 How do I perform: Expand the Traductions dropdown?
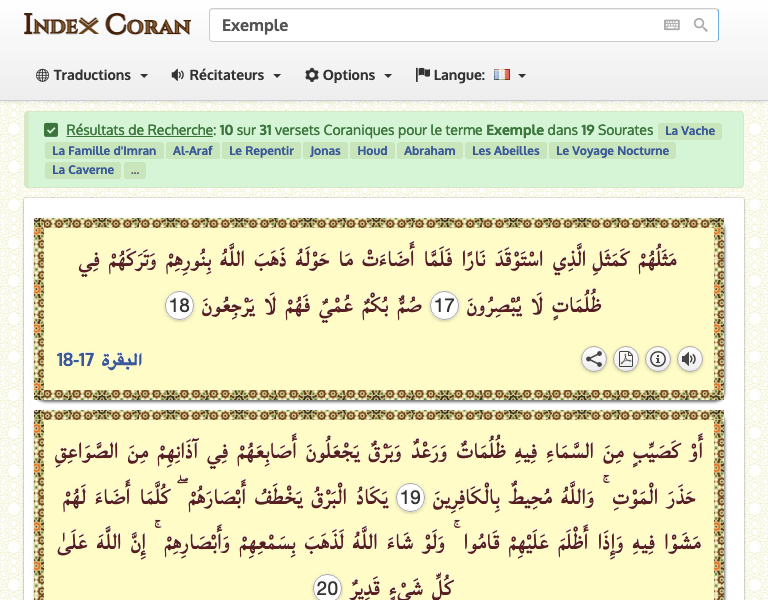point(92,75)
